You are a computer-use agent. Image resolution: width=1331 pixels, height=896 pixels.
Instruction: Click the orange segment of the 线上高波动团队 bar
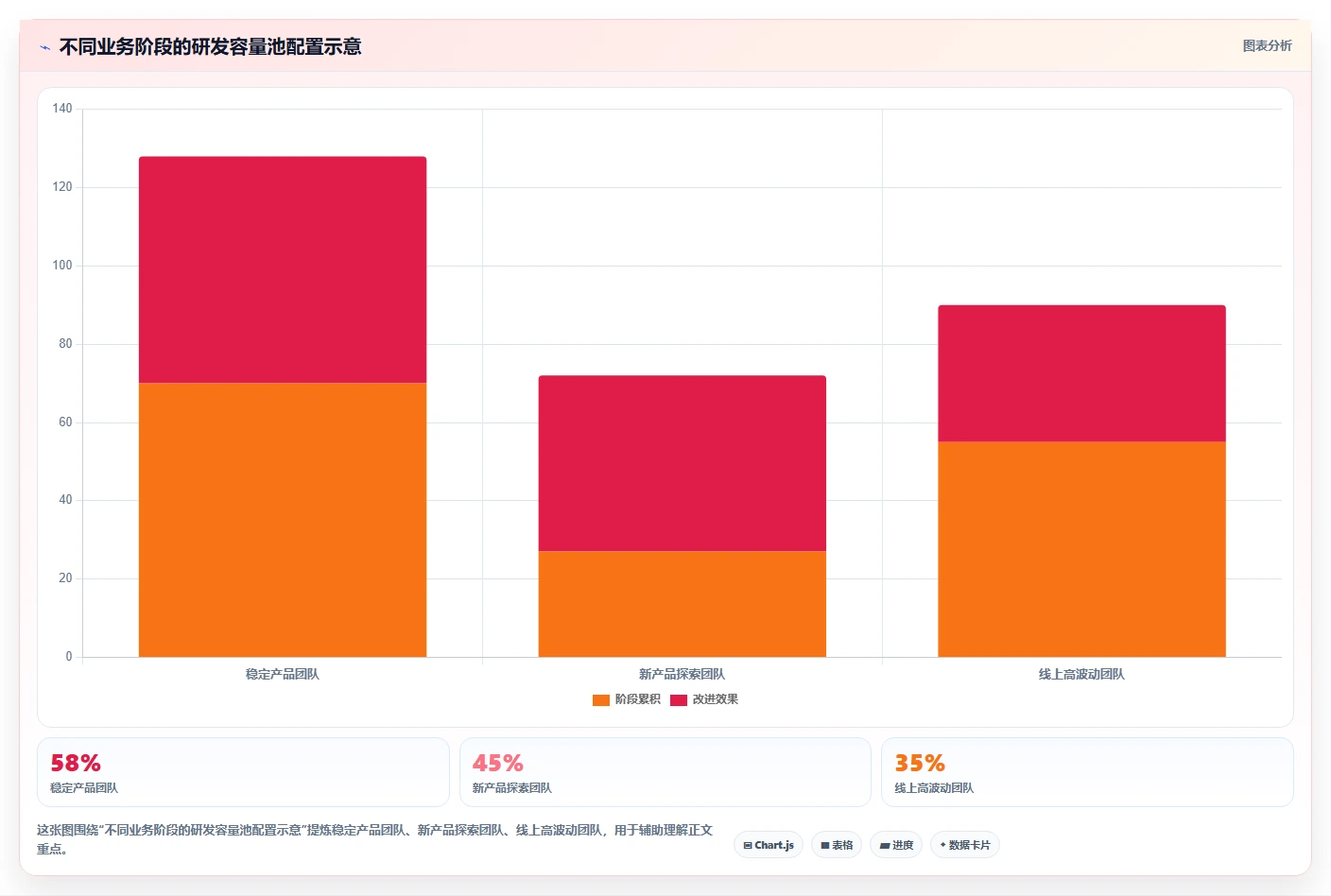(x=1081, y=549)
